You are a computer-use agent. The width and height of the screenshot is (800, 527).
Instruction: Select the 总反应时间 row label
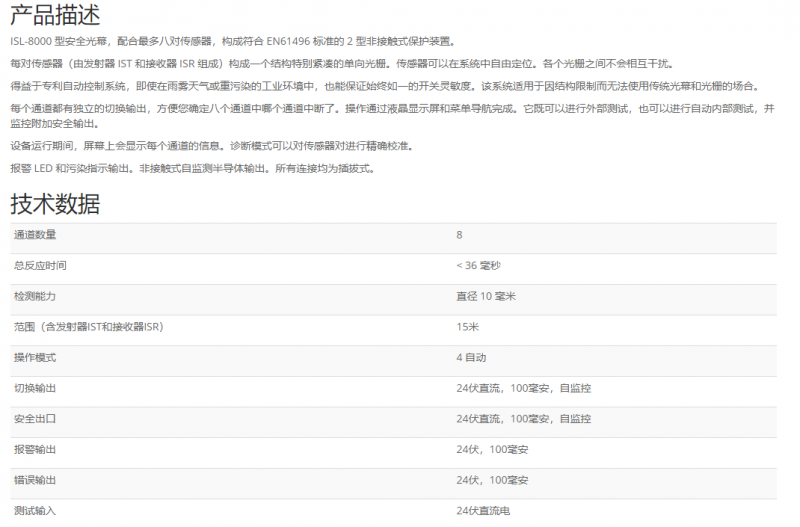[40, 266]
